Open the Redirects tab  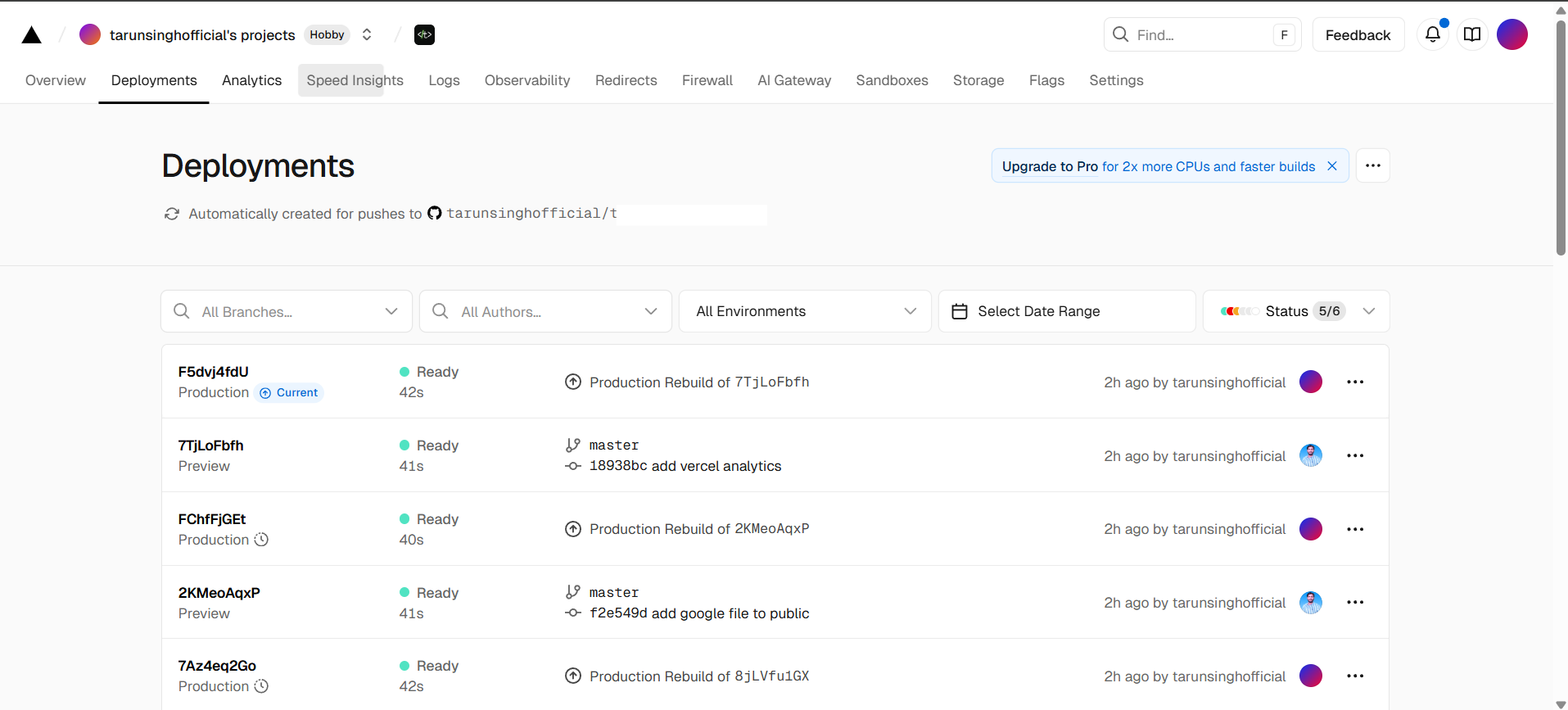[x=626, y=80]
